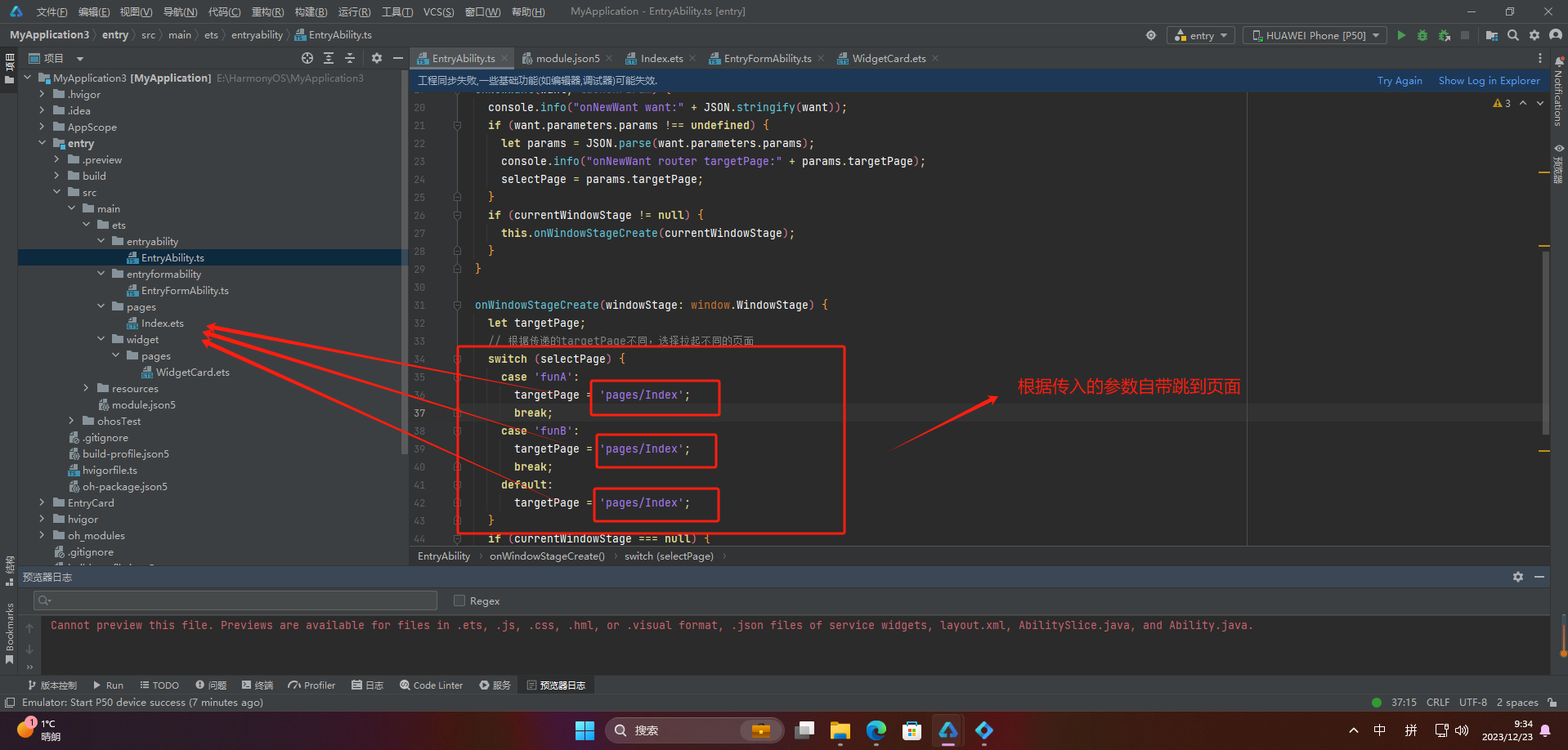Collapse all nodes in project panel
The width and height of the screenshot is (1568, 750).
point(350,58)
